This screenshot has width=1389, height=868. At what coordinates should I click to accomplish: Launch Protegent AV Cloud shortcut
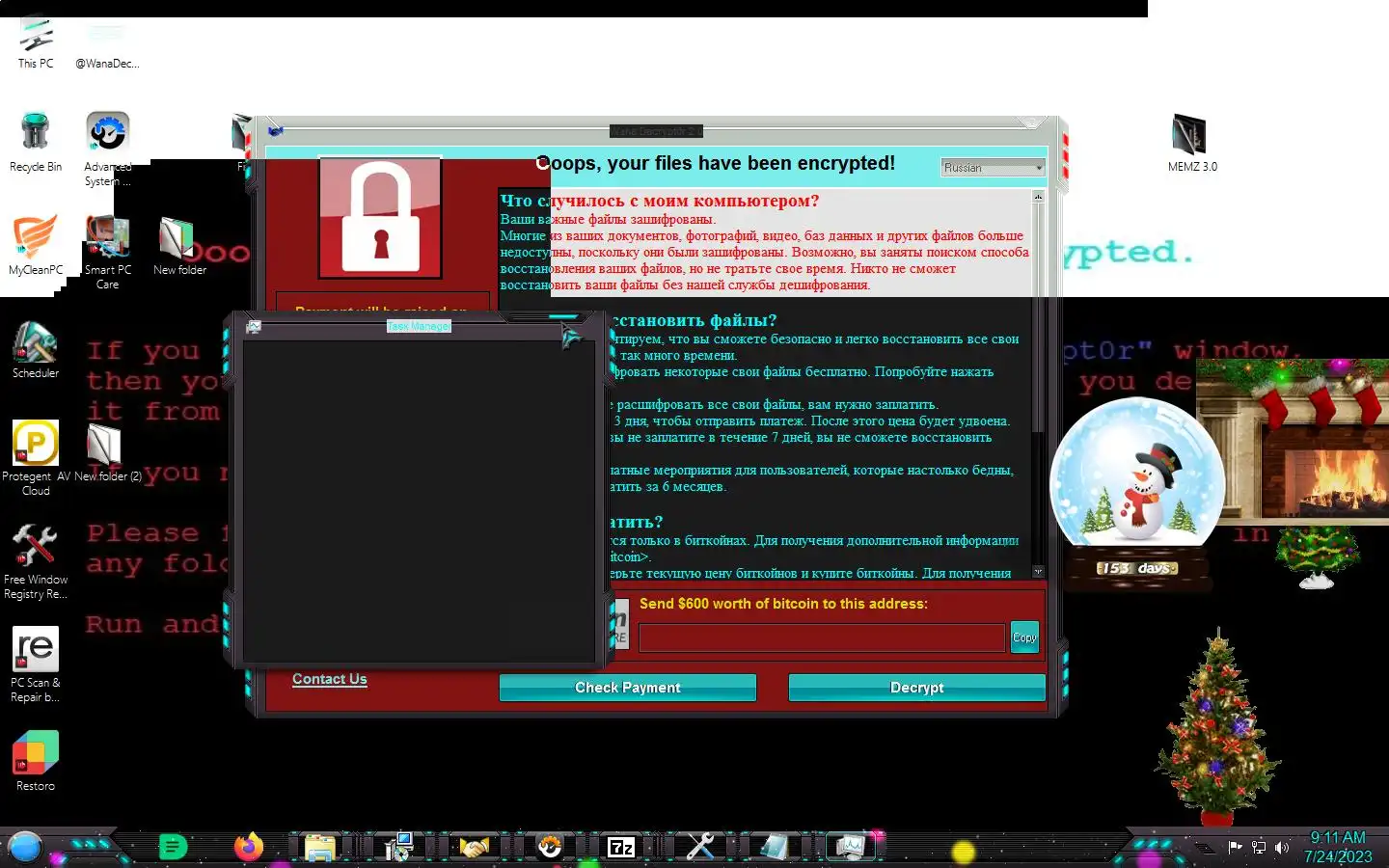tap(36, 458)
